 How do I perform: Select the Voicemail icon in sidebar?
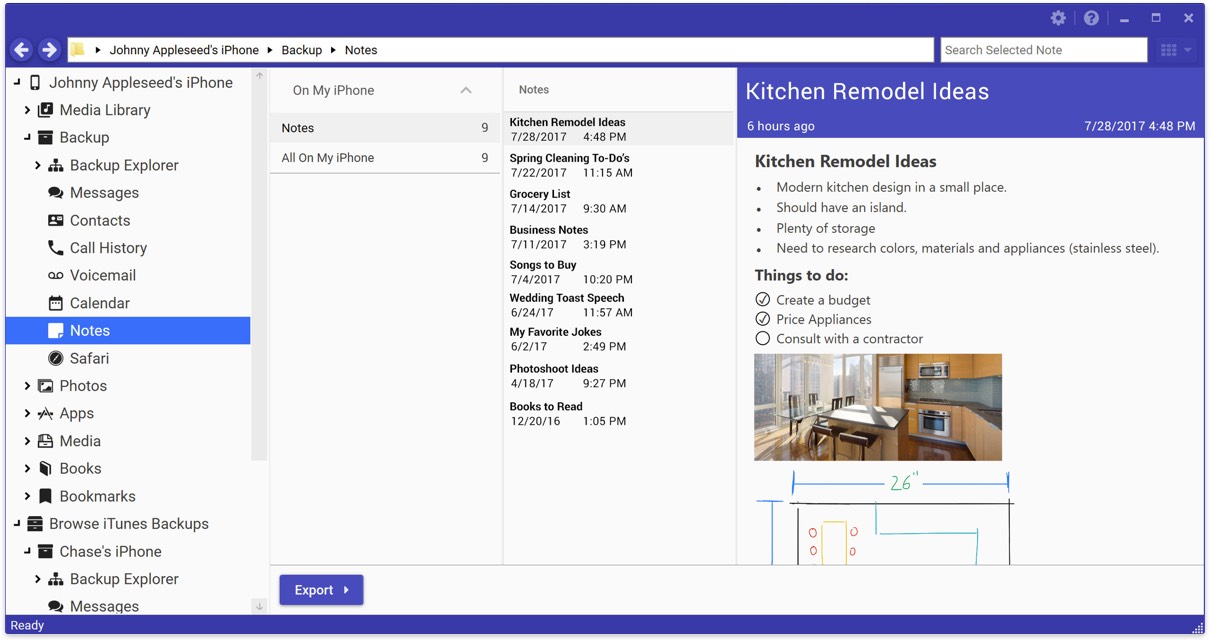tap(56, 276)
